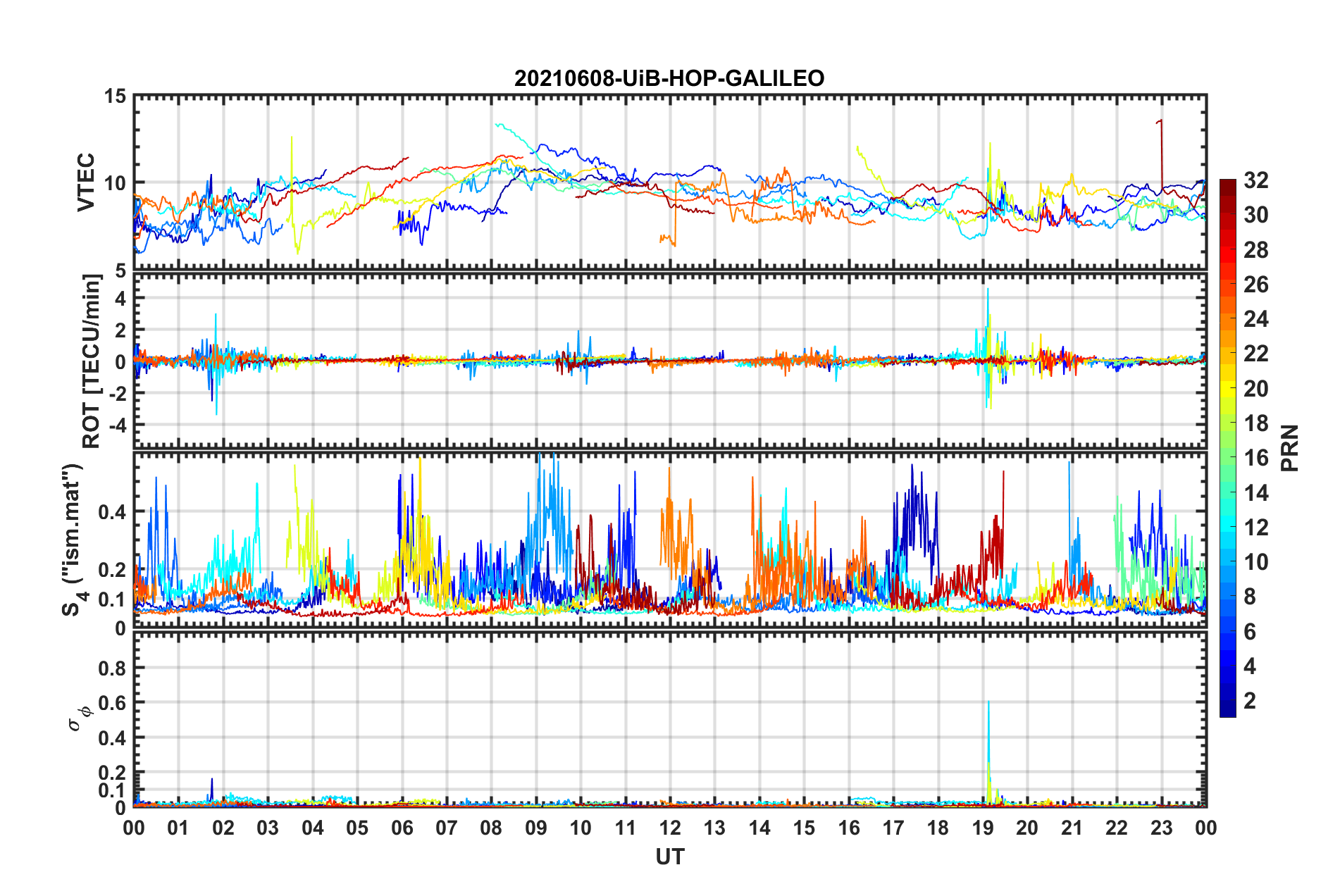Select the 6 tick on the PRN colorbar

(x=1250, y=632)
